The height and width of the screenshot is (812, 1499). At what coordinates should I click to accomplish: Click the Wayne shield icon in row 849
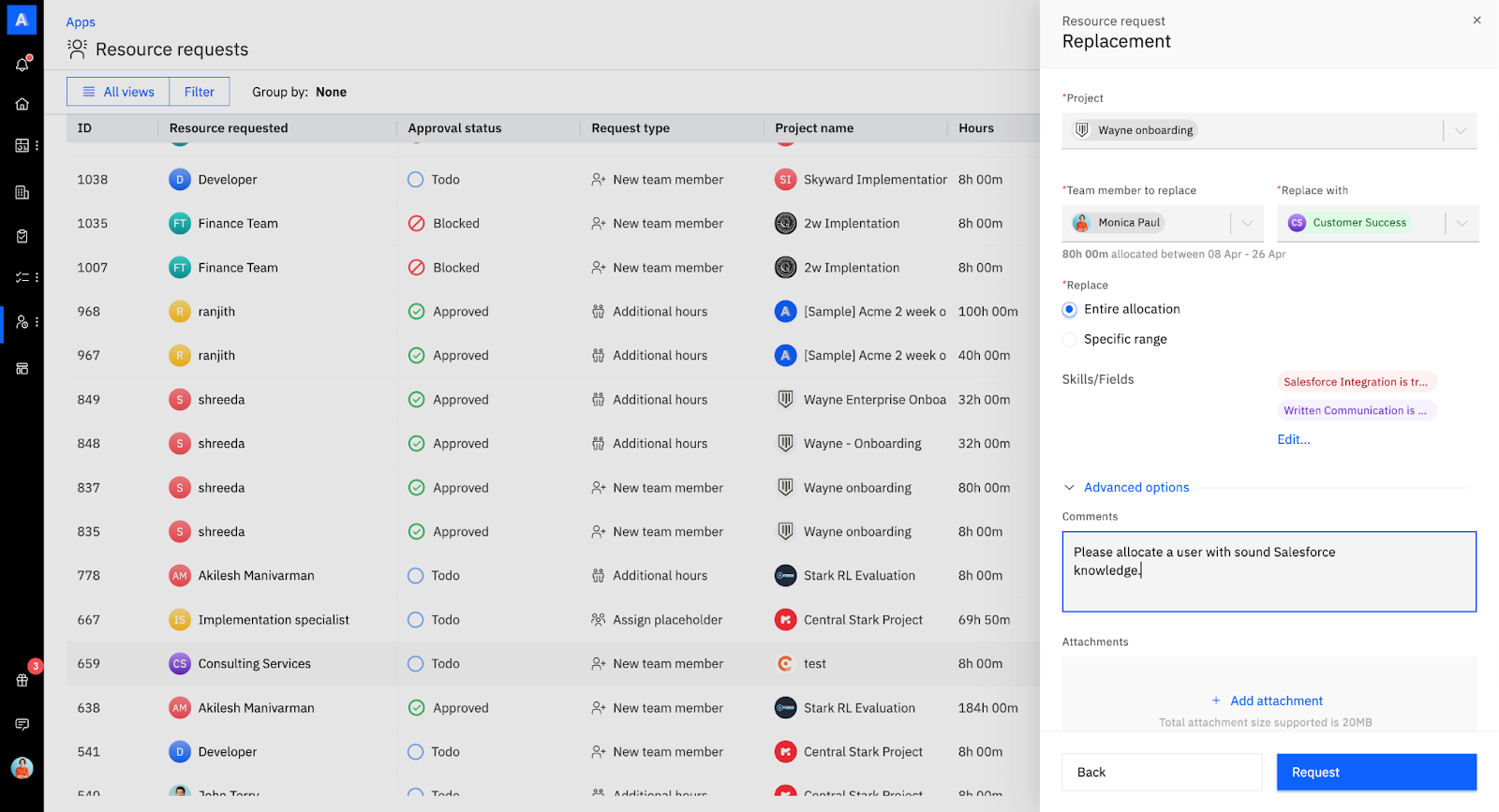pos(785,399)
